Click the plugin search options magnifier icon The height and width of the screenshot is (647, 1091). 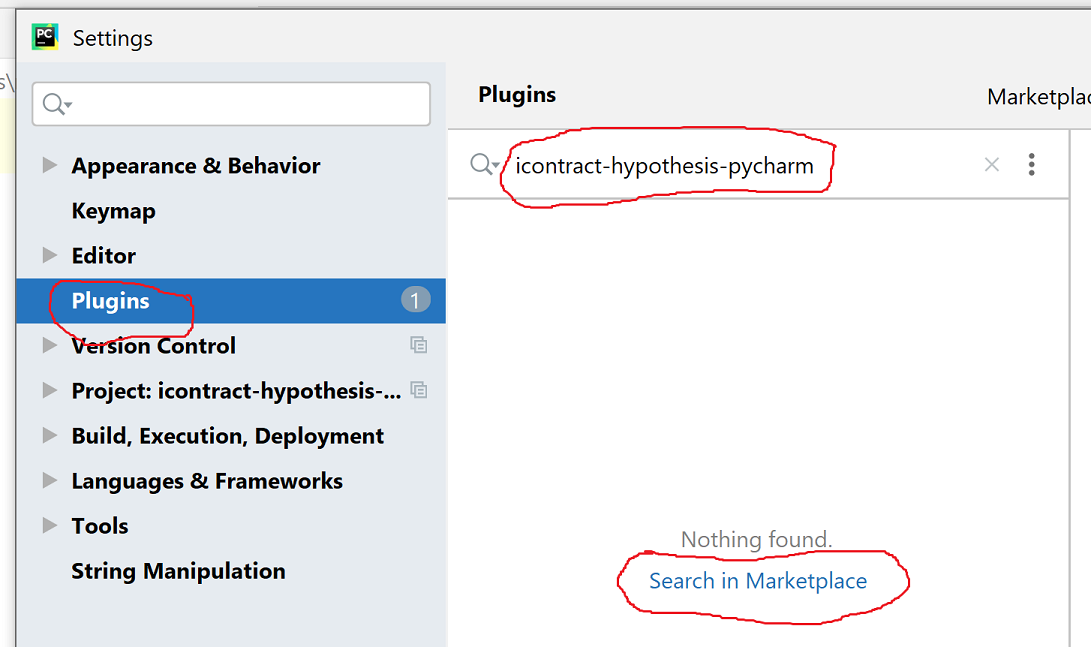point(484,165)
